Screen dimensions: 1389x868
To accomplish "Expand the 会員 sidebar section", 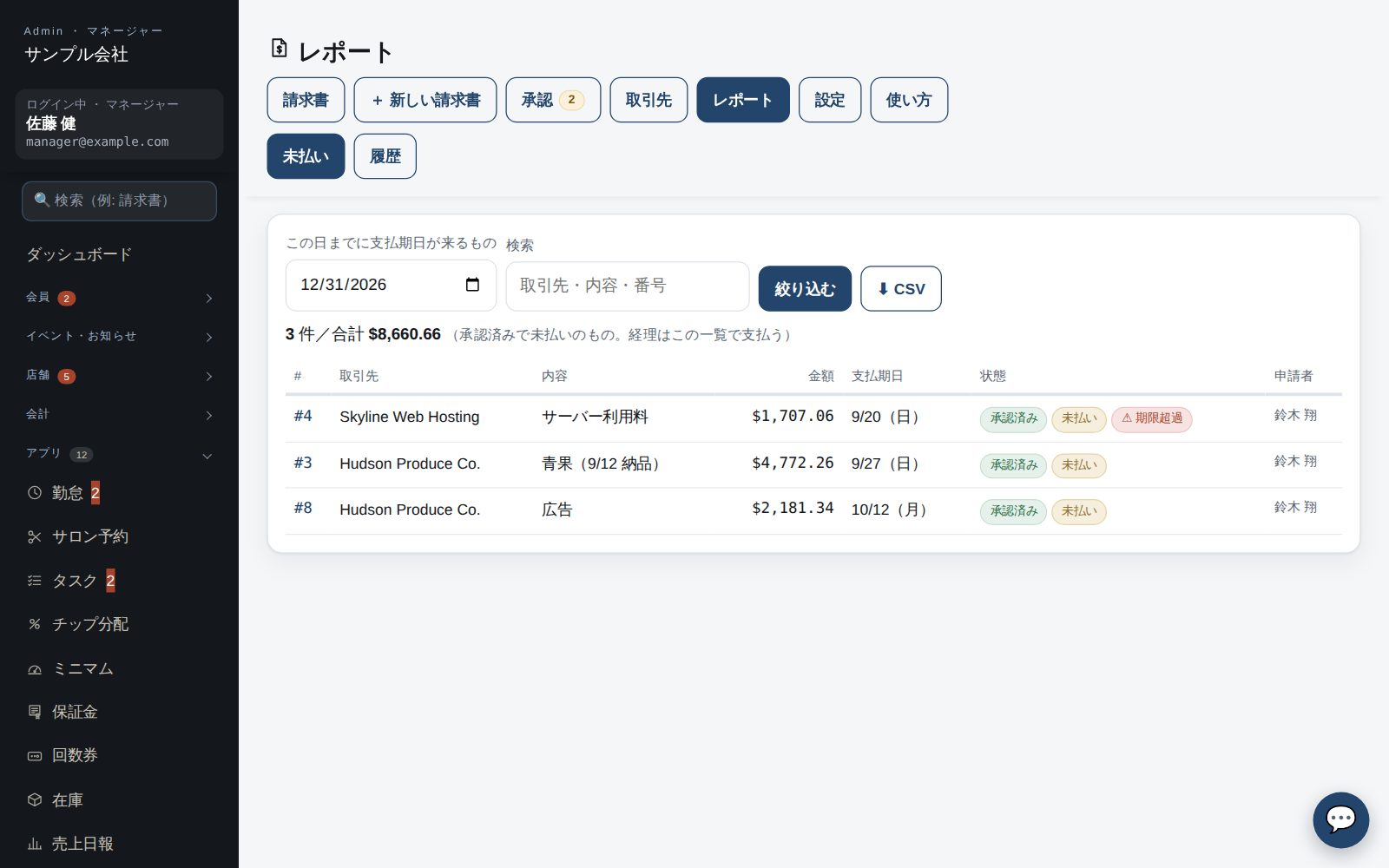I will [119, 298].
